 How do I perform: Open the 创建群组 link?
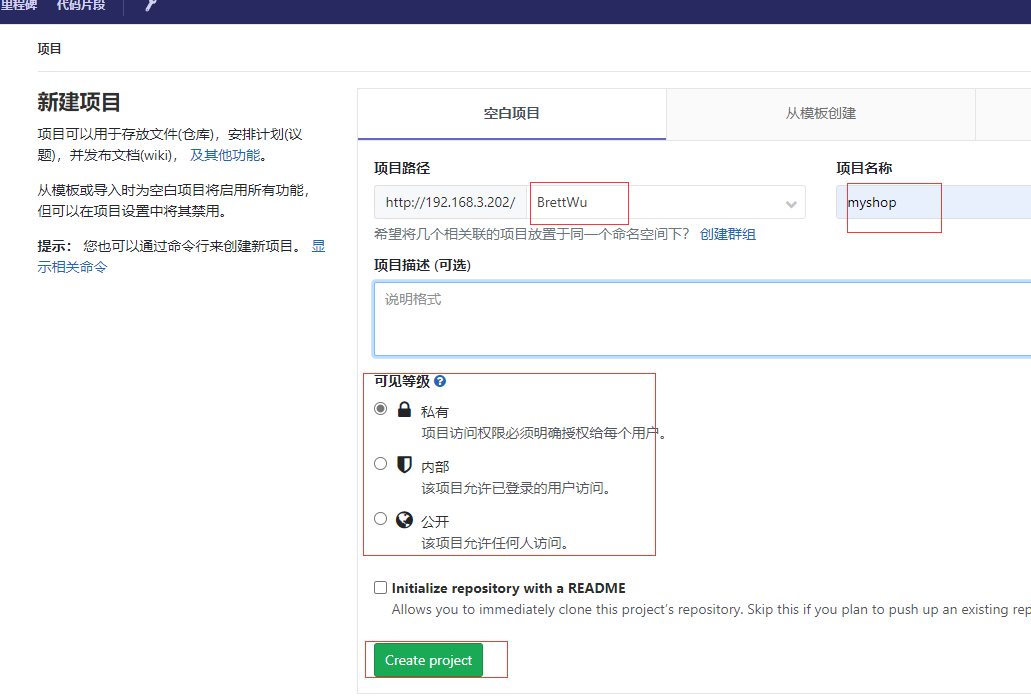click(727, 234)
